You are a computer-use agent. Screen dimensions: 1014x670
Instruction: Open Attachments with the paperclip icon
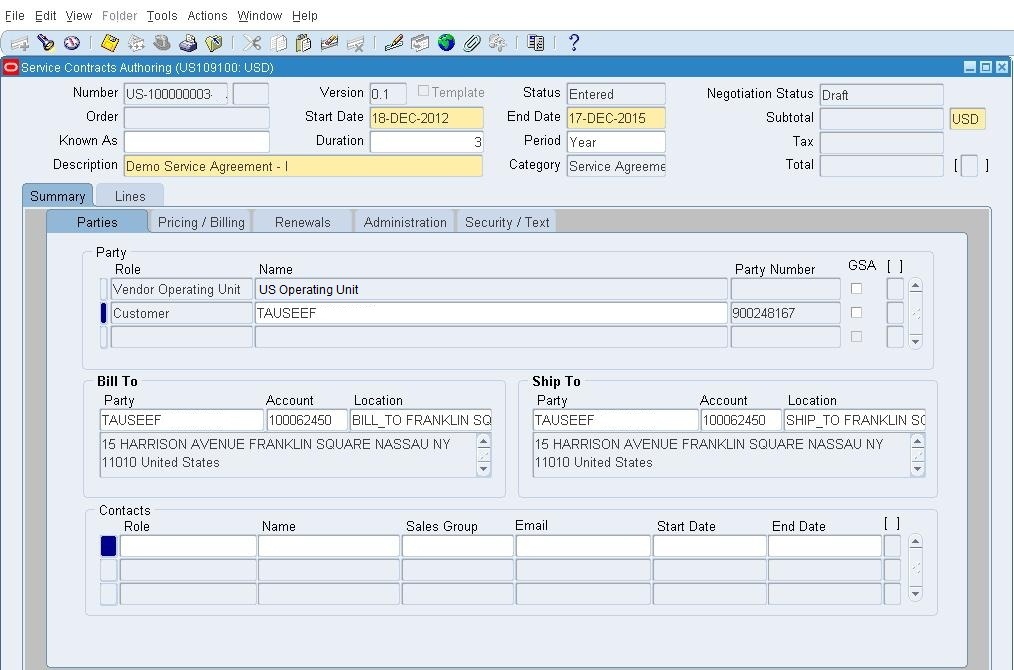[x=470, y=42]
